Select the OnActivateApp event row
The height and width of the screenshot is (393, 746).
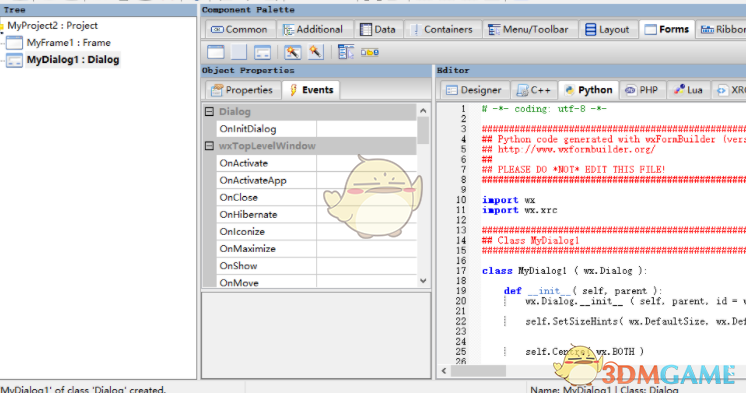tap(316, 180)
